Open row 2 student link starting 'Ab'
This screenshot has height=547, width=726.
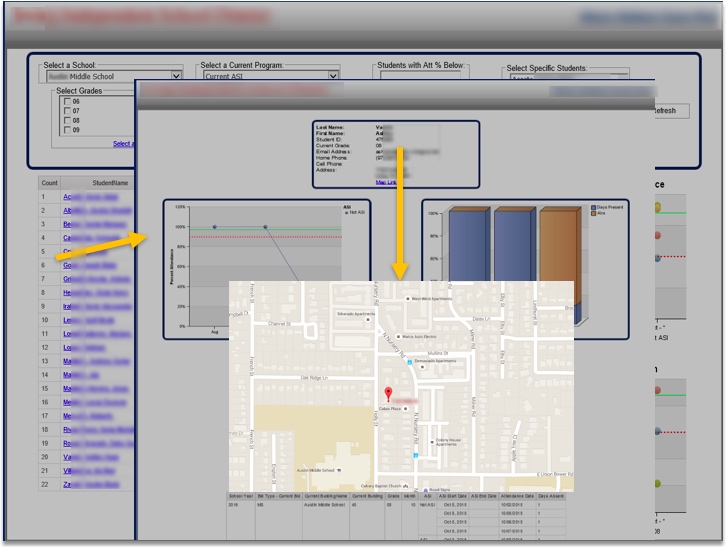tap(97, 210)
